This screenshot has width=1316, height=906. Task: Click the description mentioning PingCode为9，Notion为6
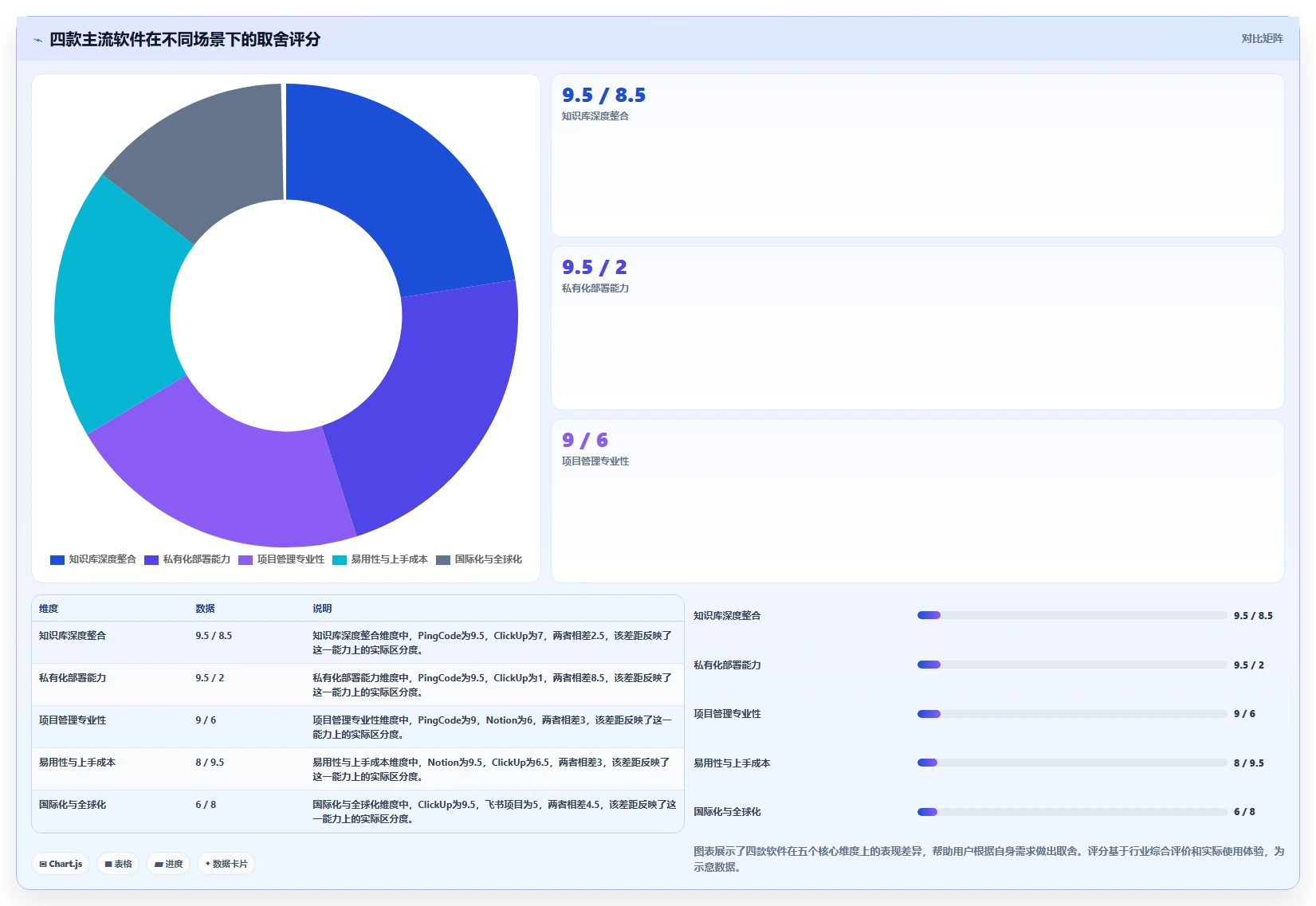coord(493,728)
